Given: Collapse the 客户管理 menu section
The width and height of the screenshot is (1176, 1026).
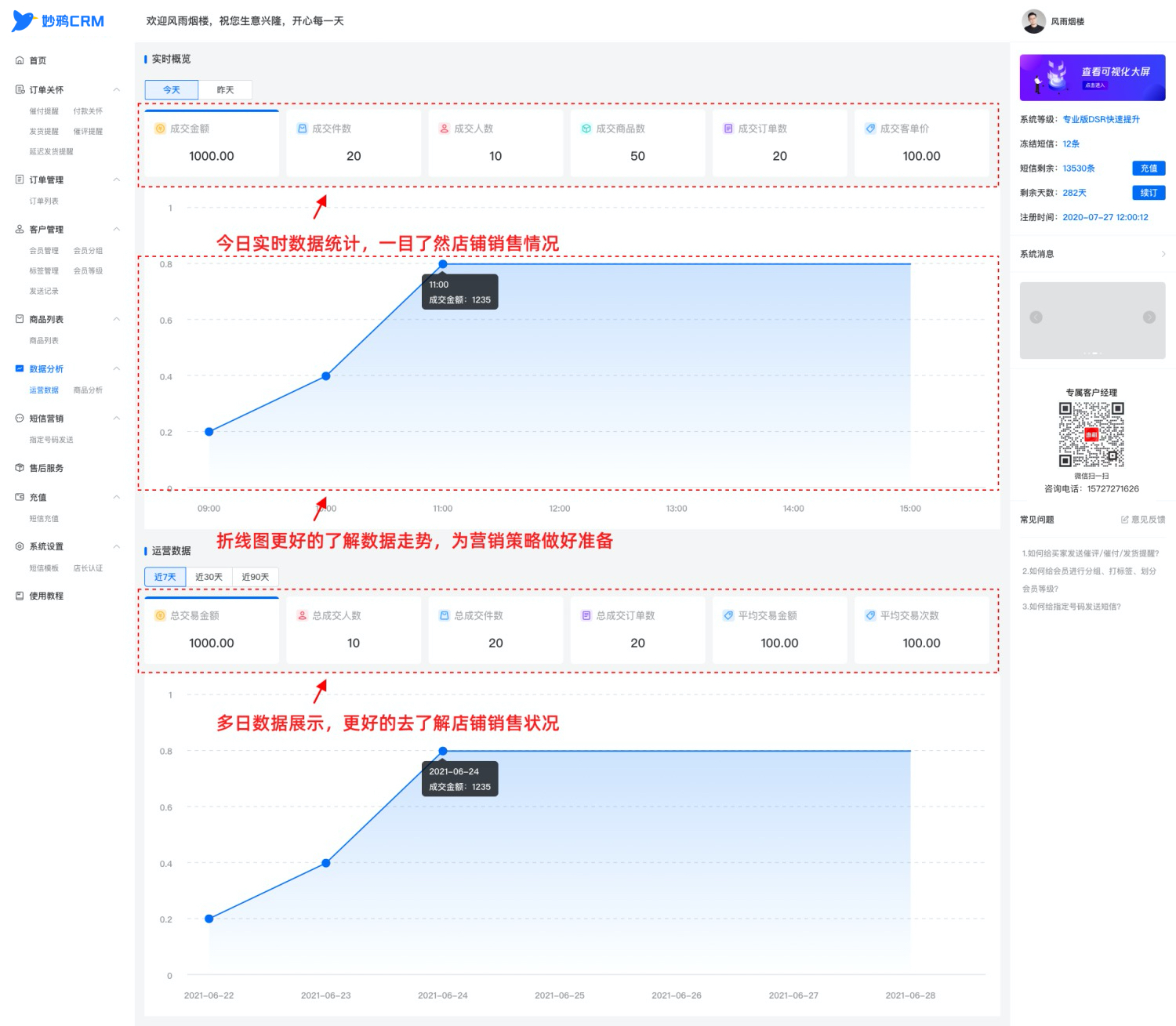Looking at the screenshot, I should coord(117,229).
